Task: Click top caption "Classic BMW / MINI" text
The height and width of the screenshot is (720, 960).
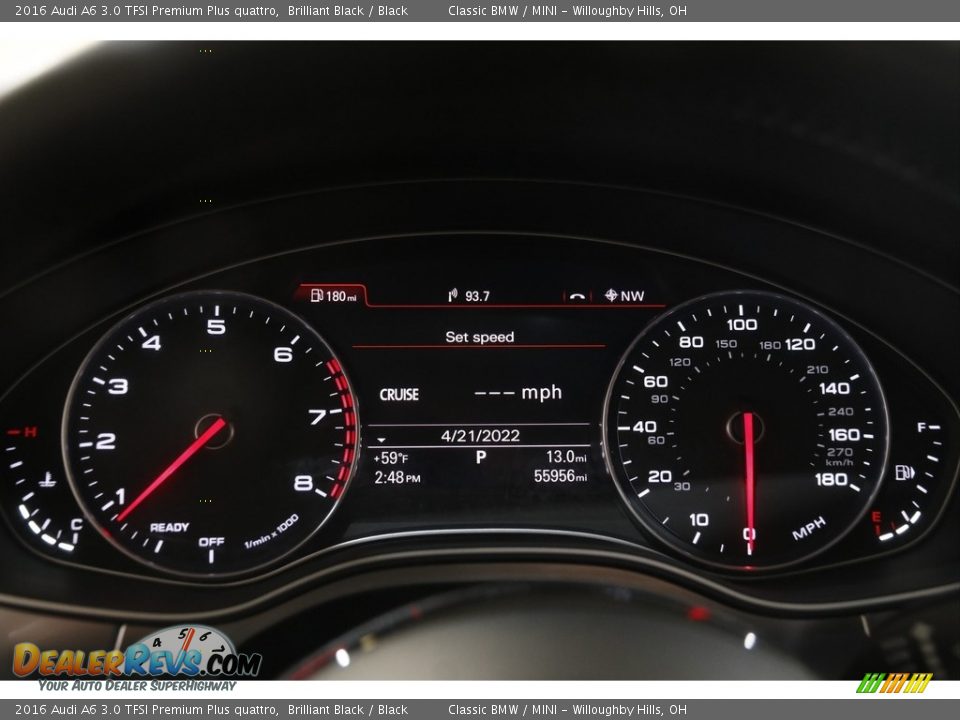Action: click(502, 10)
